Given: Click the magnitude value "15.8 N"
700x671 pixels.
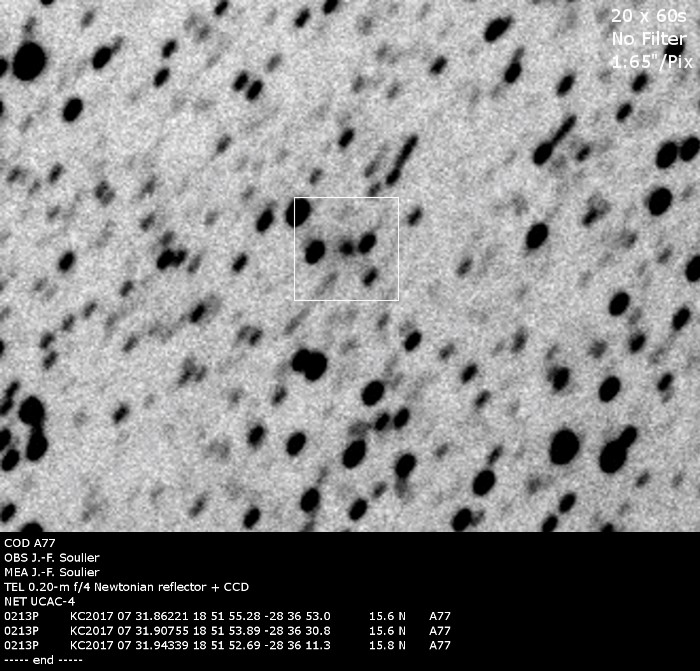Looking at the screenshot, I should click(x=387, y=646).
